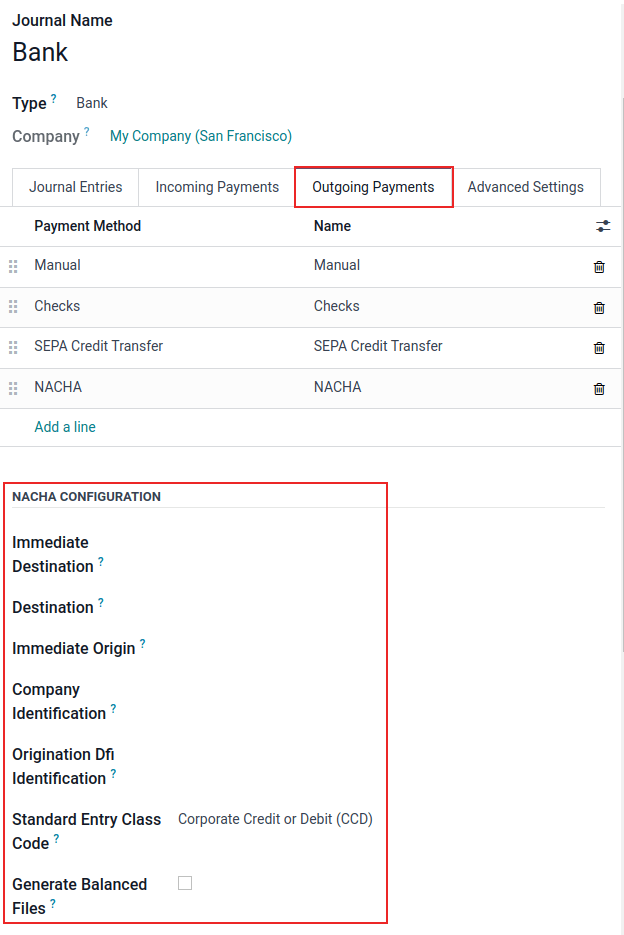Click the drag handle beside NACHA

[13, 388]
